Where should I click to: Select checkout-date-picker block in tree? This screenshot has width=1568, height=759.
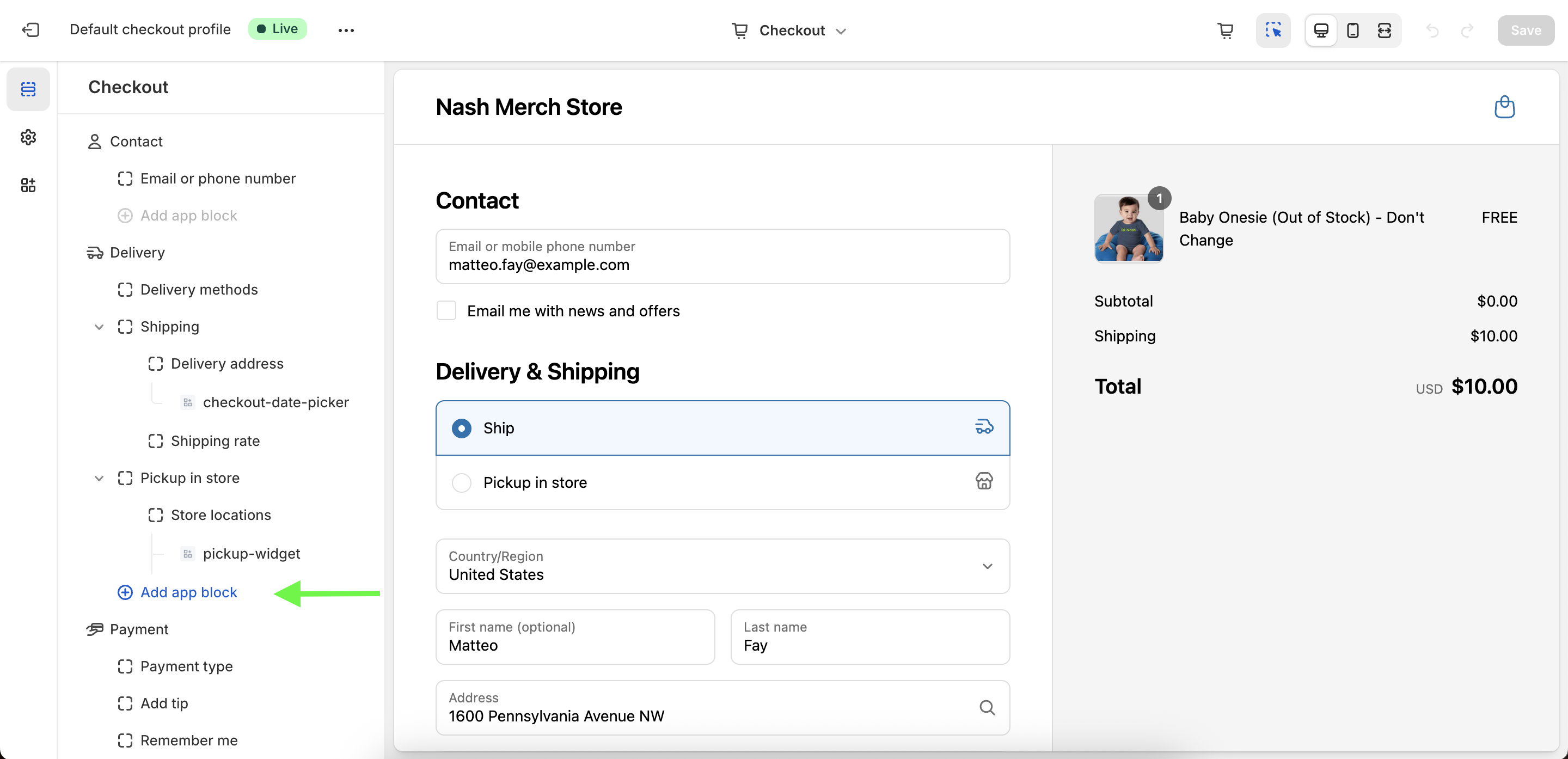(275, 402)
